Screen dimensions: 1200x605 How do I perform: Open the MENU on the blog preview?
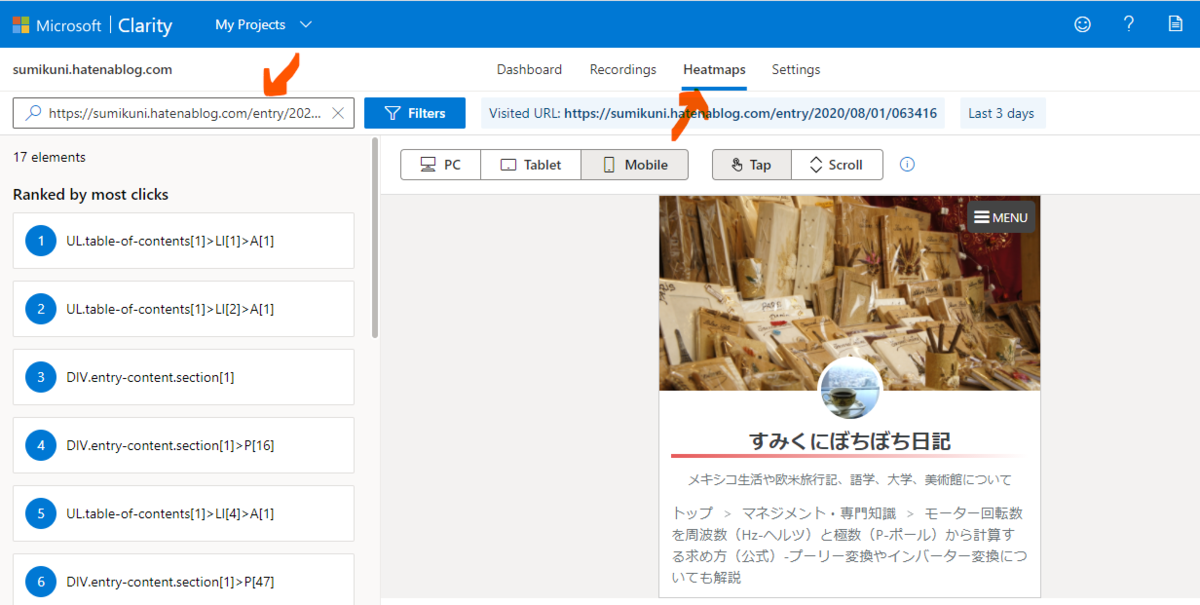1000,217
